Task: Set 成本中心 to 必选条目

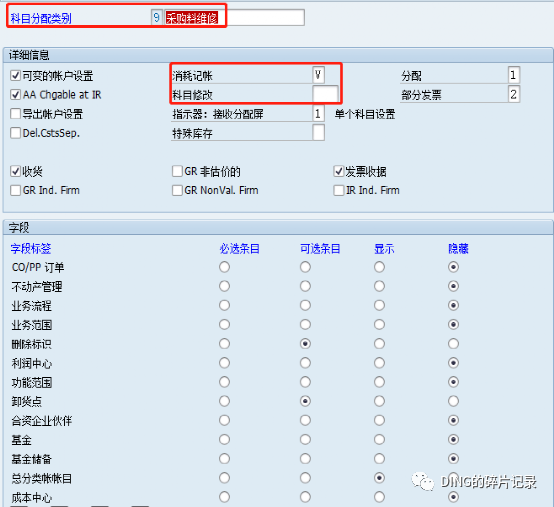Action: pos(224,497)
